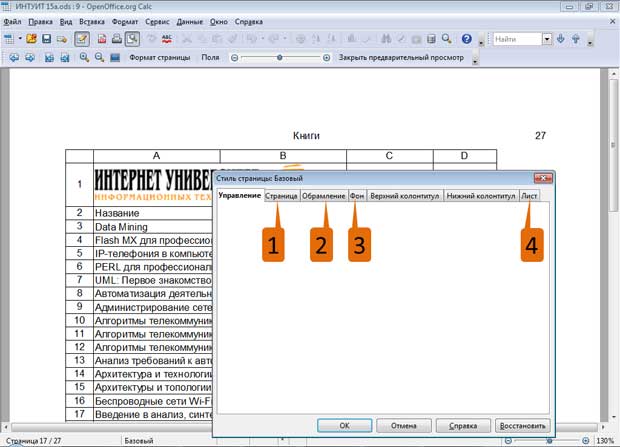
Task: Switch to the Нижний колонтитул tab
Action: point(481,196)
